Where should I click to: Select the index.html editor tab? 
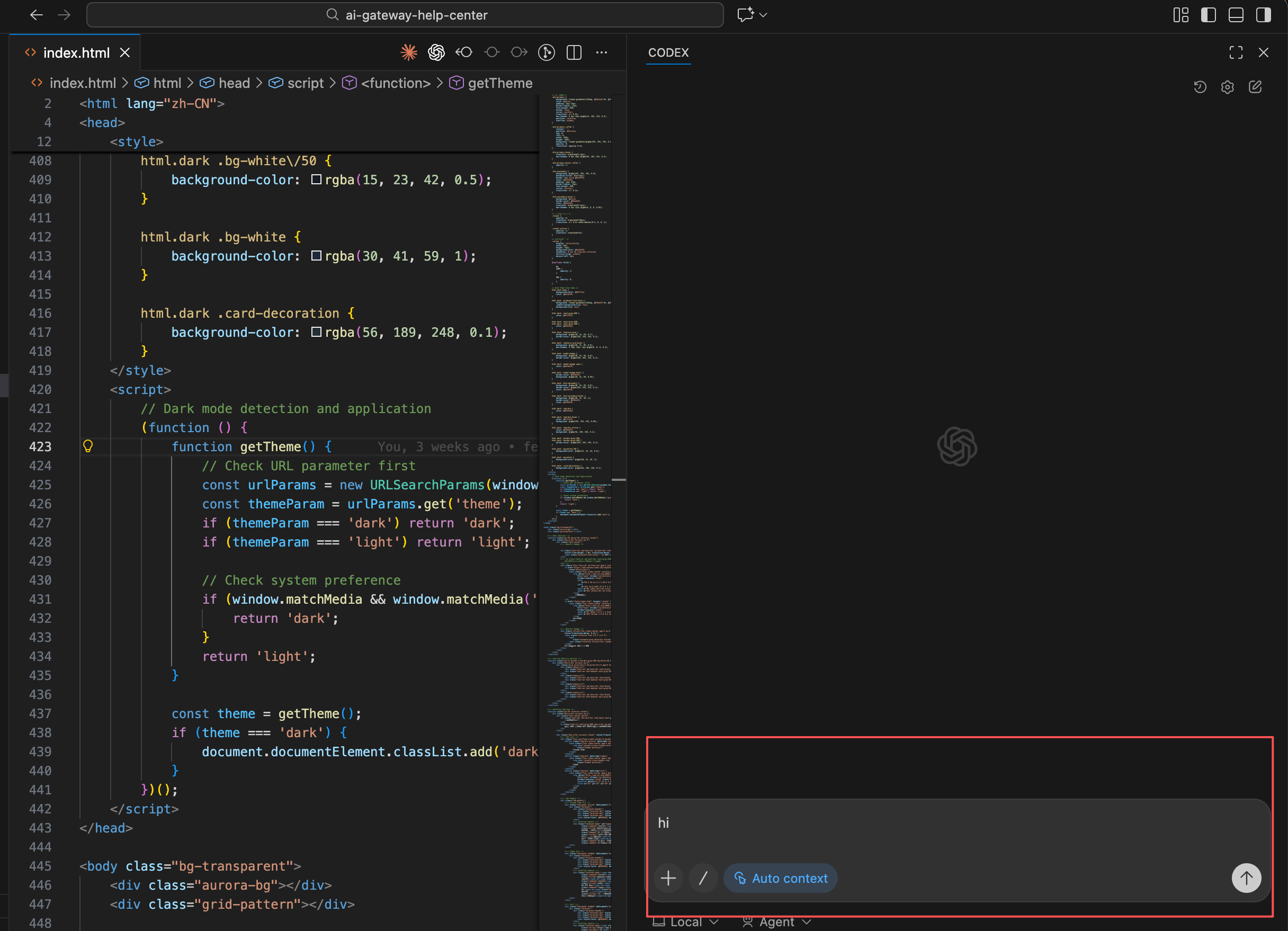coord(76,52)
